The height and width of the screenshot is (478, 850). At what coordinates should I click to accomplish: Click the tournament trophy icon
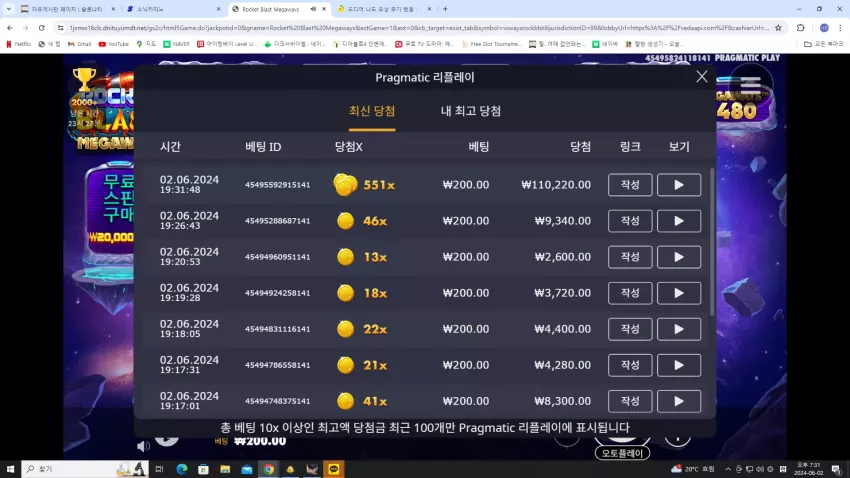84,80
